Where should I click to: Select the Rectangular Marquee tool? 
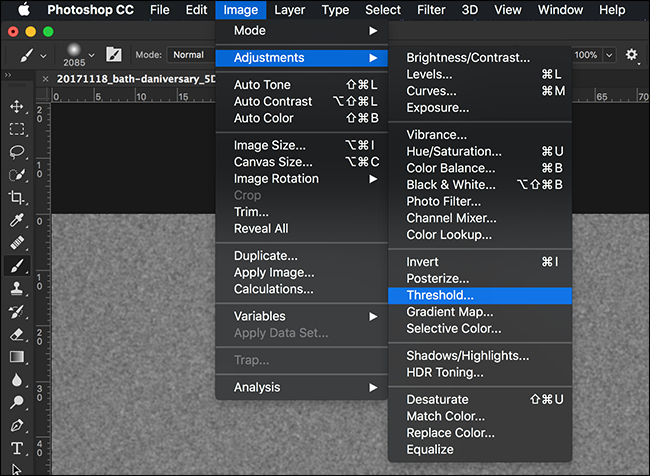coord(17,129)
